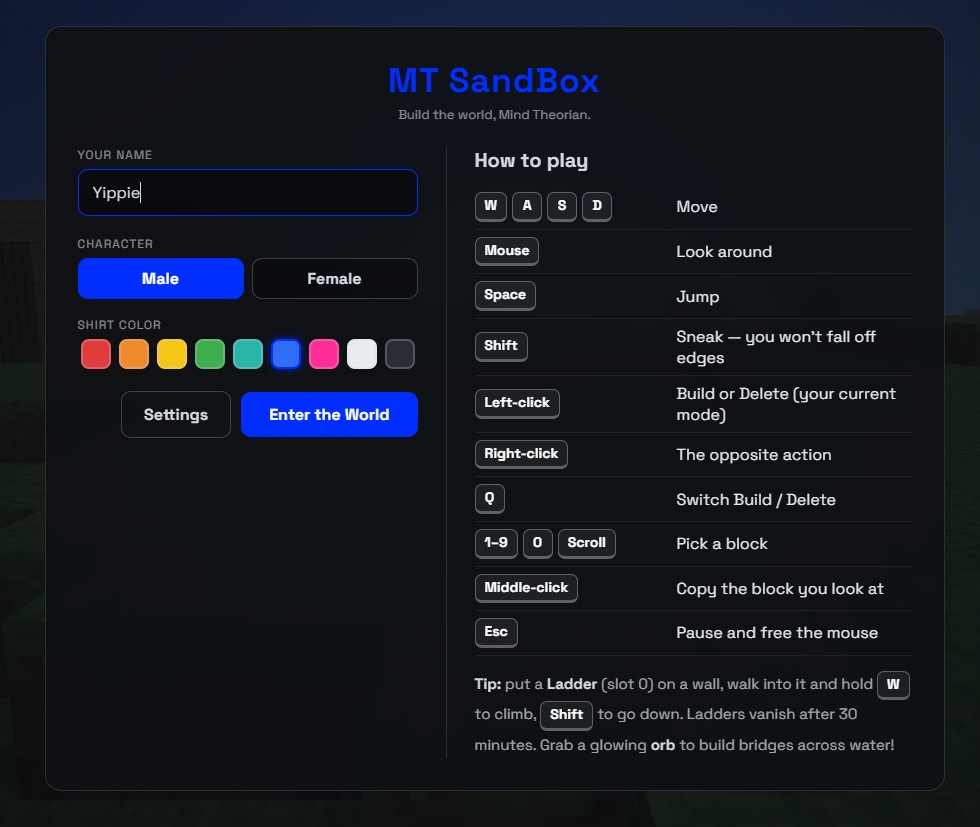Click the SHIRT COLOR label

(119, 325)
